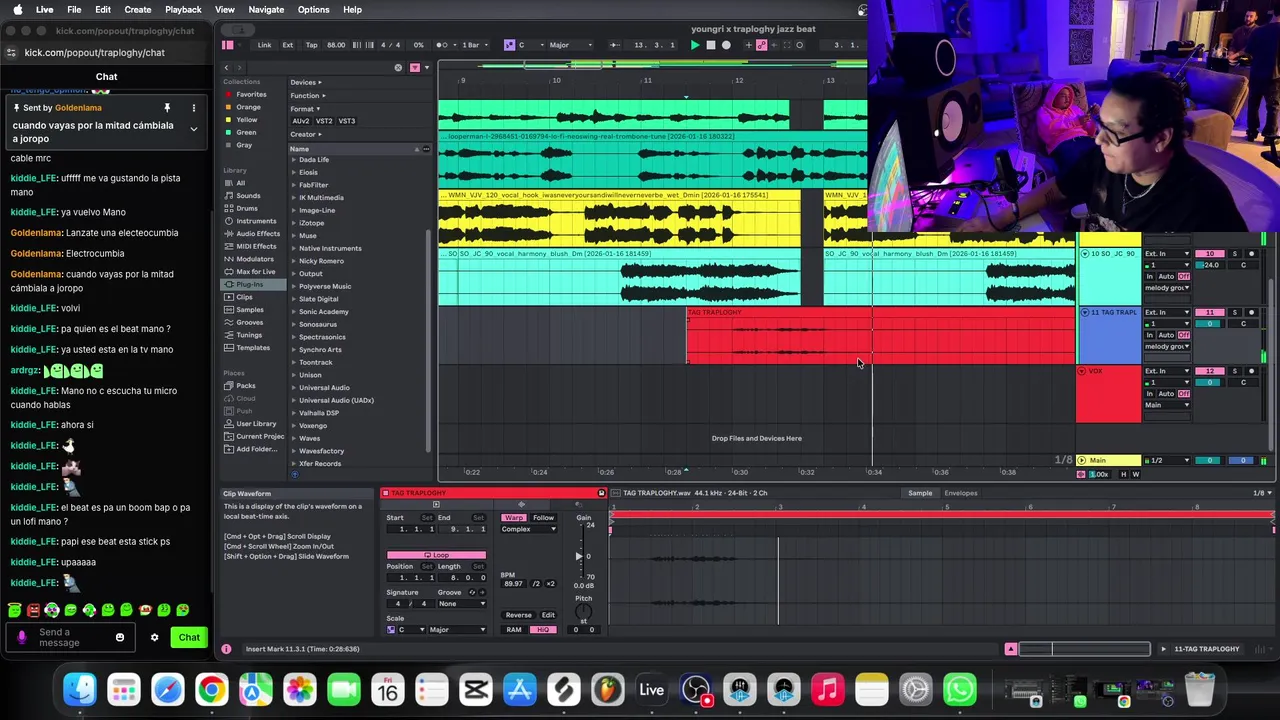The height and width of the screenshot is (720, 1280).
Task: Open WhatsApp from the Dock
Action: [x=959, y=689]
